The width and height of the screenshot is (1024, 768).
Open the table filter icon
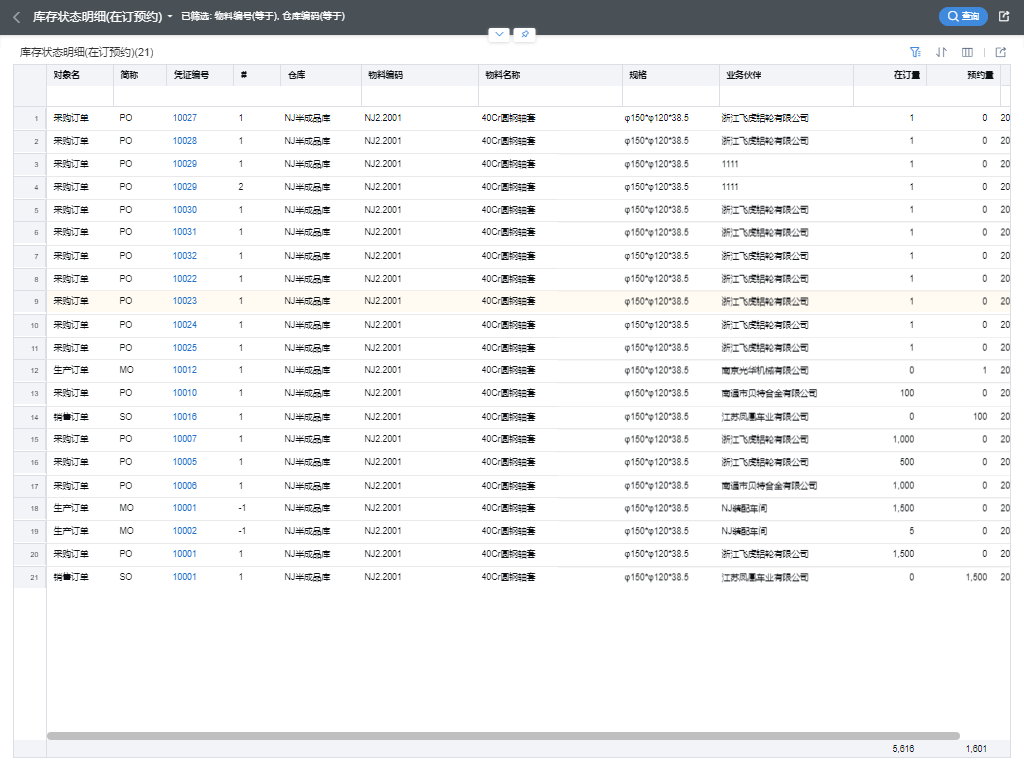(916, 52)
